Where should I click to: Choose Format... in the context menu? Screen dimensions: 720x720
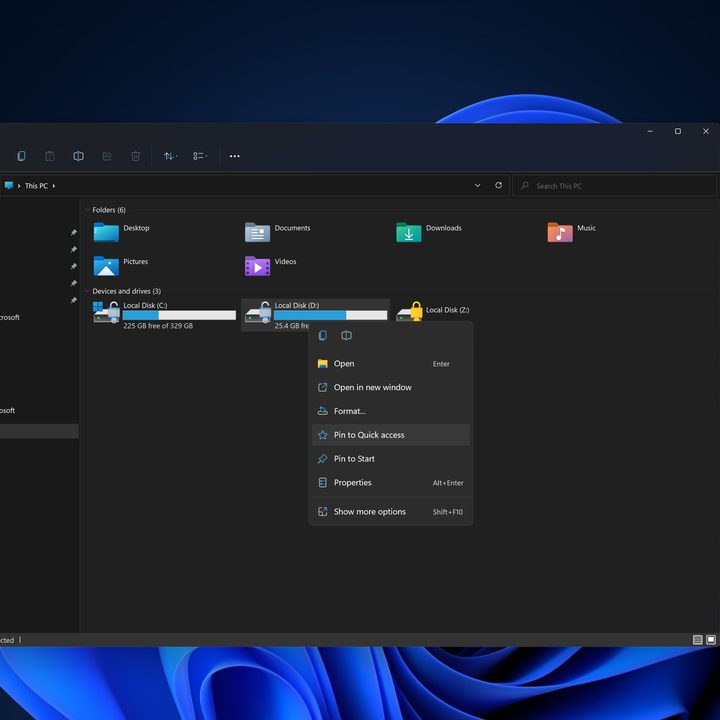tap(391, 411)
